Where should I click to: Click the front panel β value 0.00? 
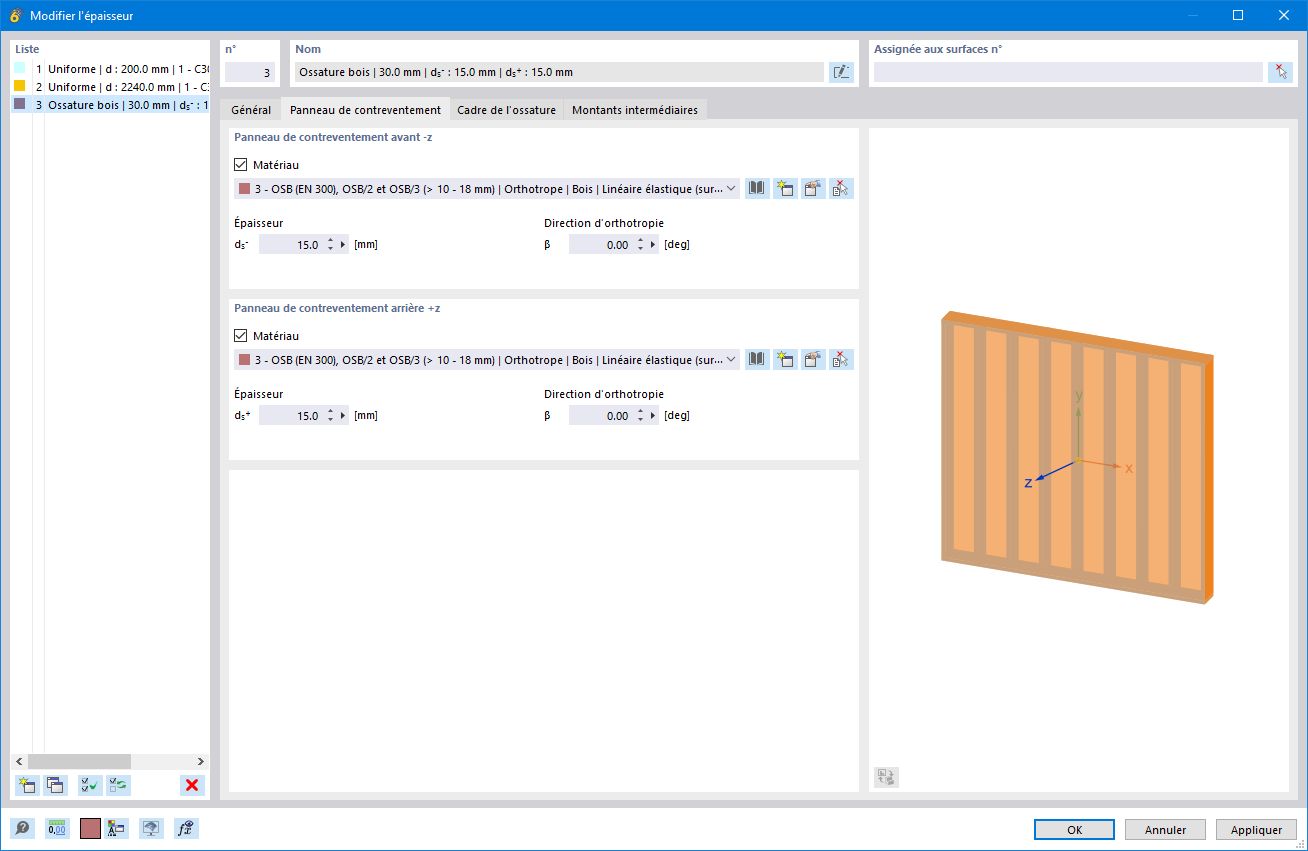point(600,245)
